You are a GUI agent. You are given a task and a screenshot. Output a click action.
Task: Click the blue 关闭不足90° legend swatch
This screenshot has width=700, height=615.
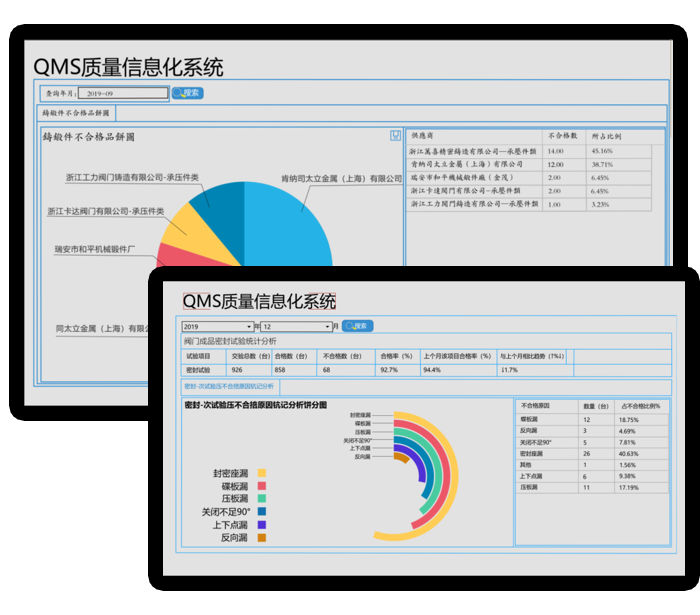(x=262, y=512)
